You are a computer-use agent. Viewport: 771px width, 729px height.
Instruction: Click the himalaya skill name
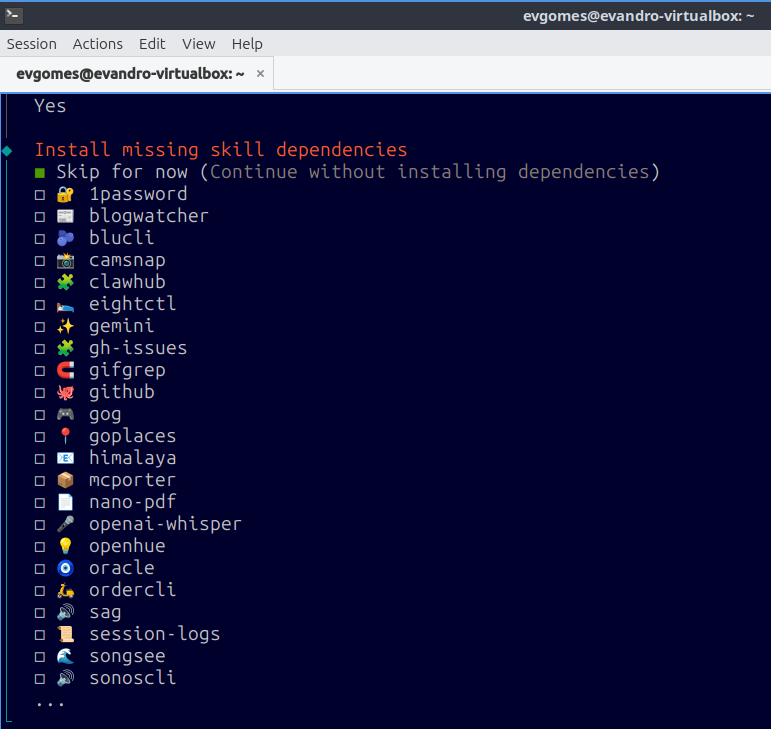132,459
